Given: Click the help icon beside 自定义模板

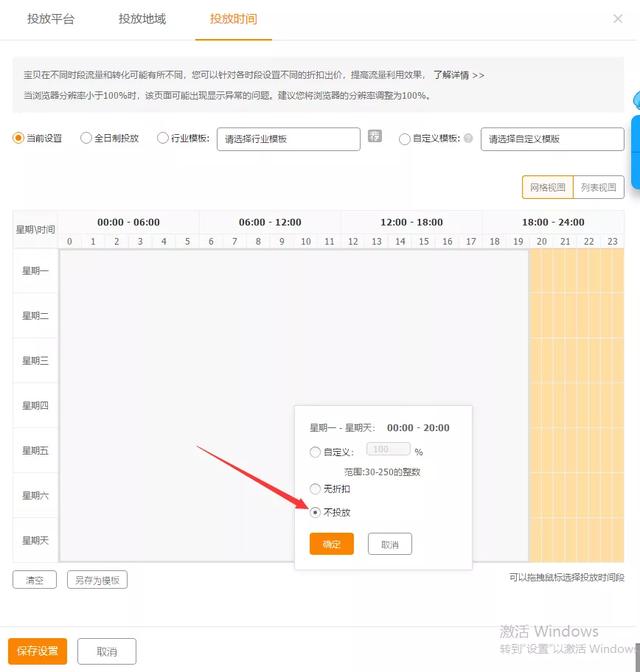Looking at the screenshot, I should tap(468, 139).
